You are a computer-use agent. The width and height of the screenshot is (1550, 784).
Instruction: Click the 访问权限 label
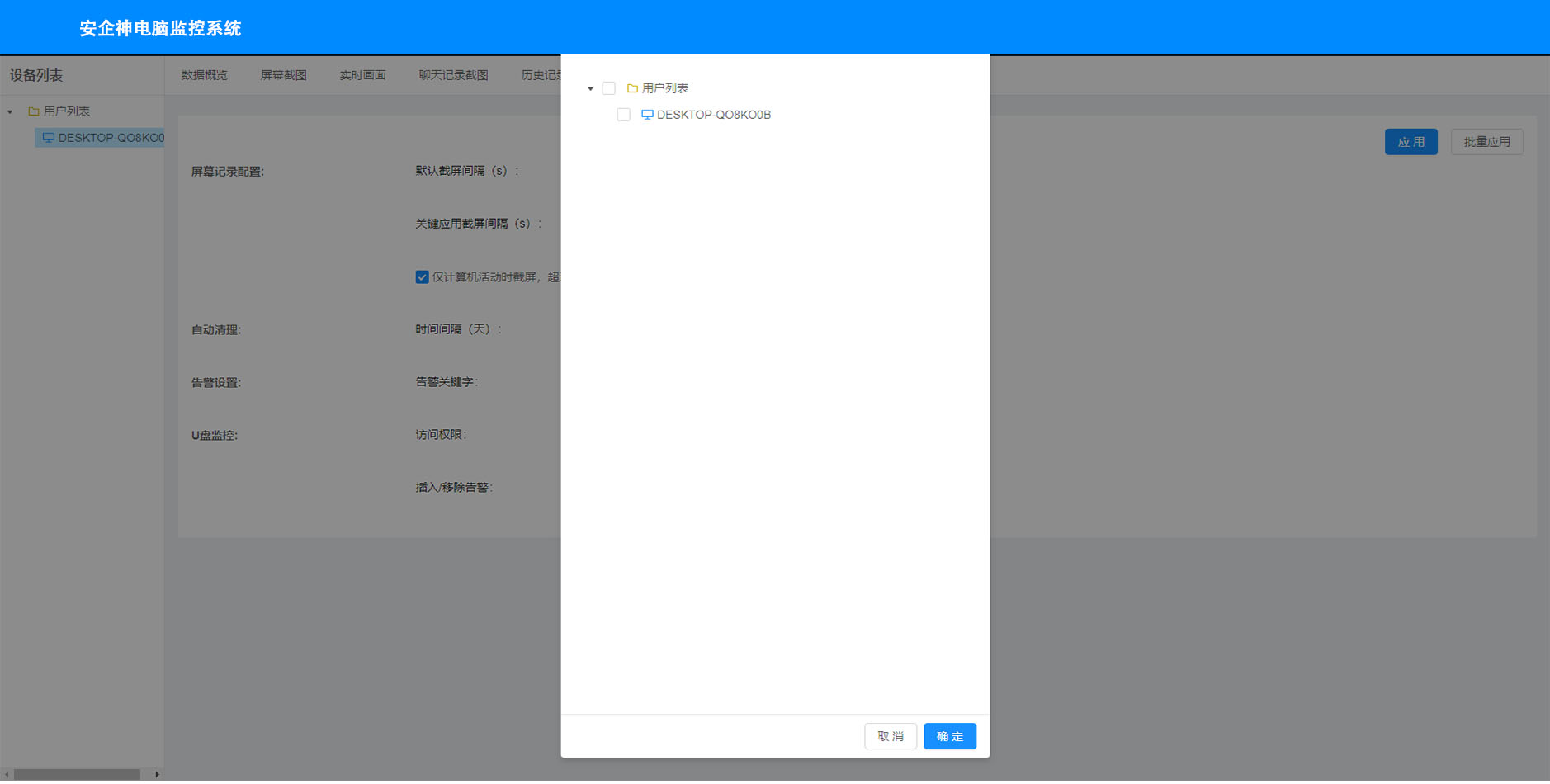(441, 435)
